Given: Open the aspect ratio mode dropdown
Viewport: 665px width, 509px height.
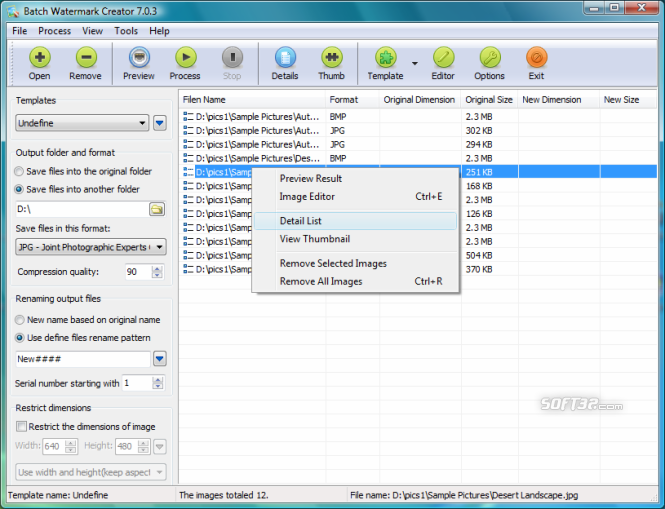Looking at the screenshot, I should click(x=91, y=472).
